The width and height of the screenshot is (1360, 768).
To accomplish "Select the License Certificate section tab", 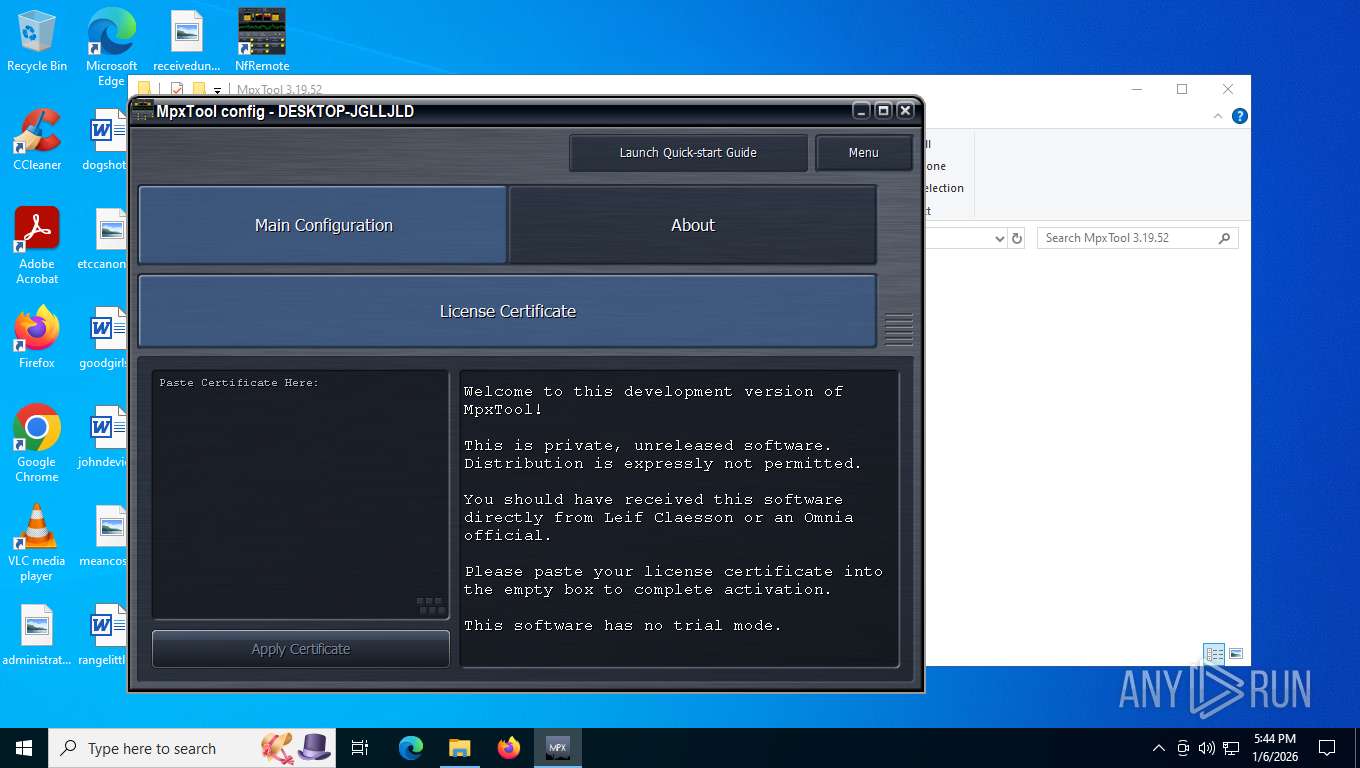I will [x=508, y=311].
